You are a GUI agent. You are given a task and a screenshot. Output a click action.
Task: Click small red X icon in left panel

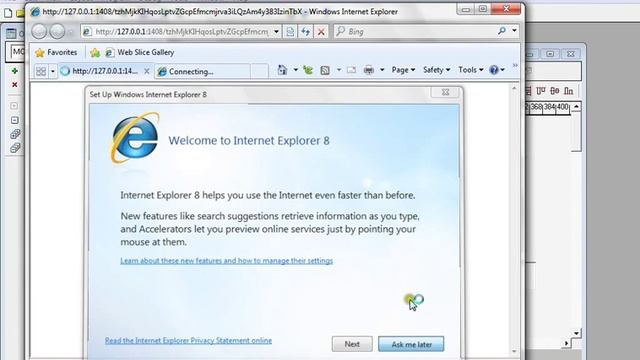click(x=15, y=84)
